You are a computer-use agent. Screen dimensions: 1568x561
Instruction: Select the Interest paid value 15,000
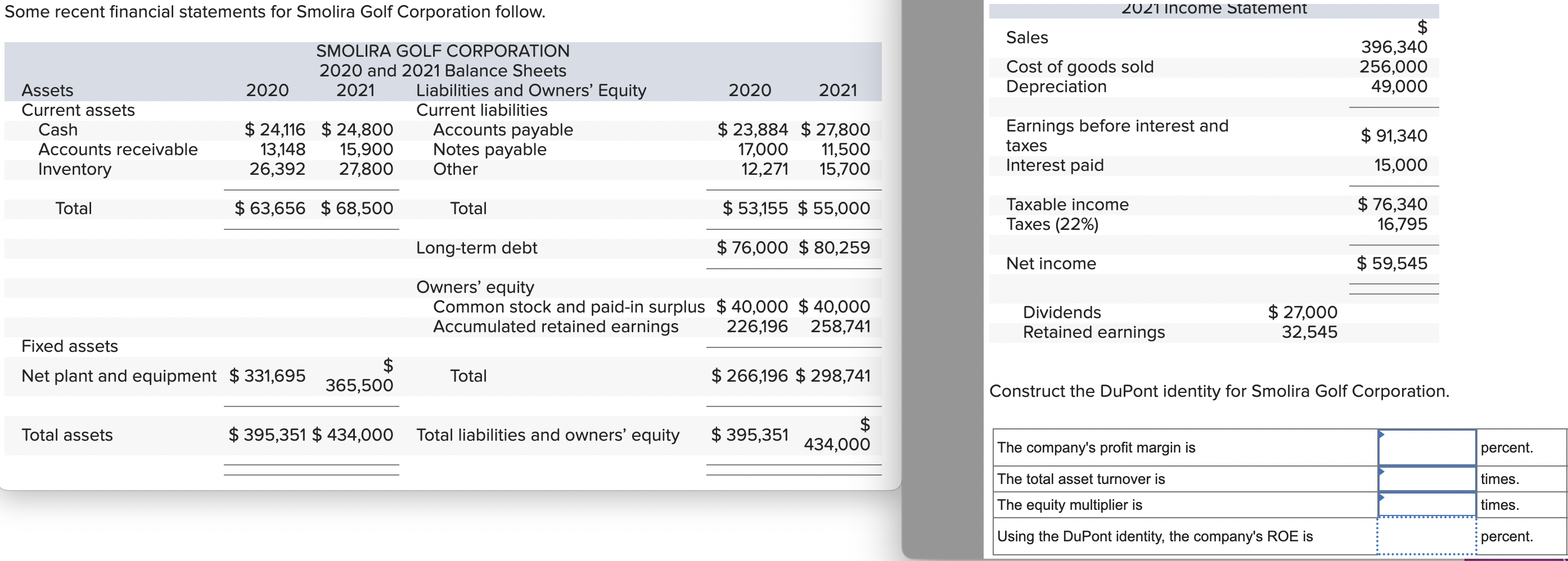[x=1400, y=165]
